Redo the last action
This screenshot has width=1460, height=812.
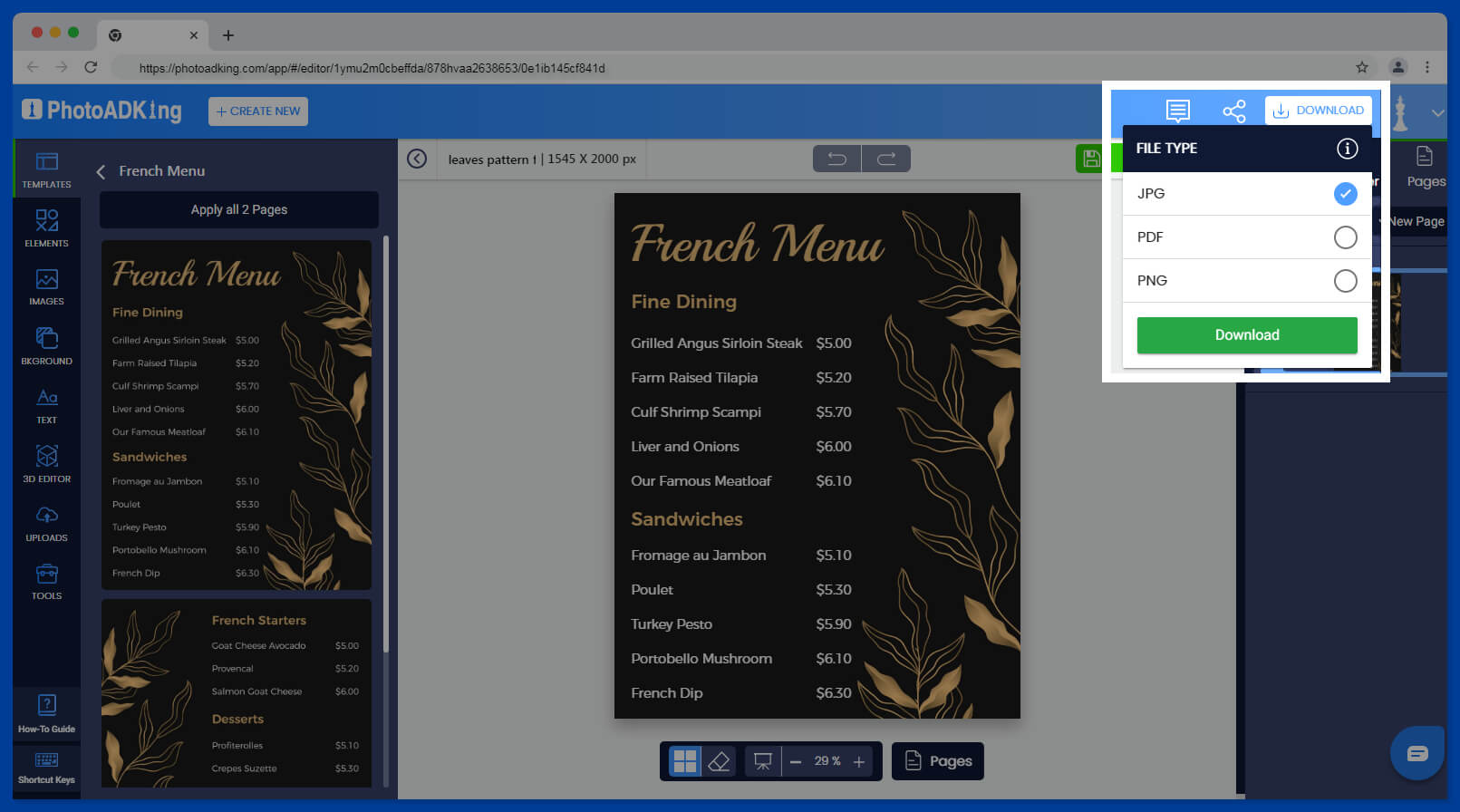point(886,159)
